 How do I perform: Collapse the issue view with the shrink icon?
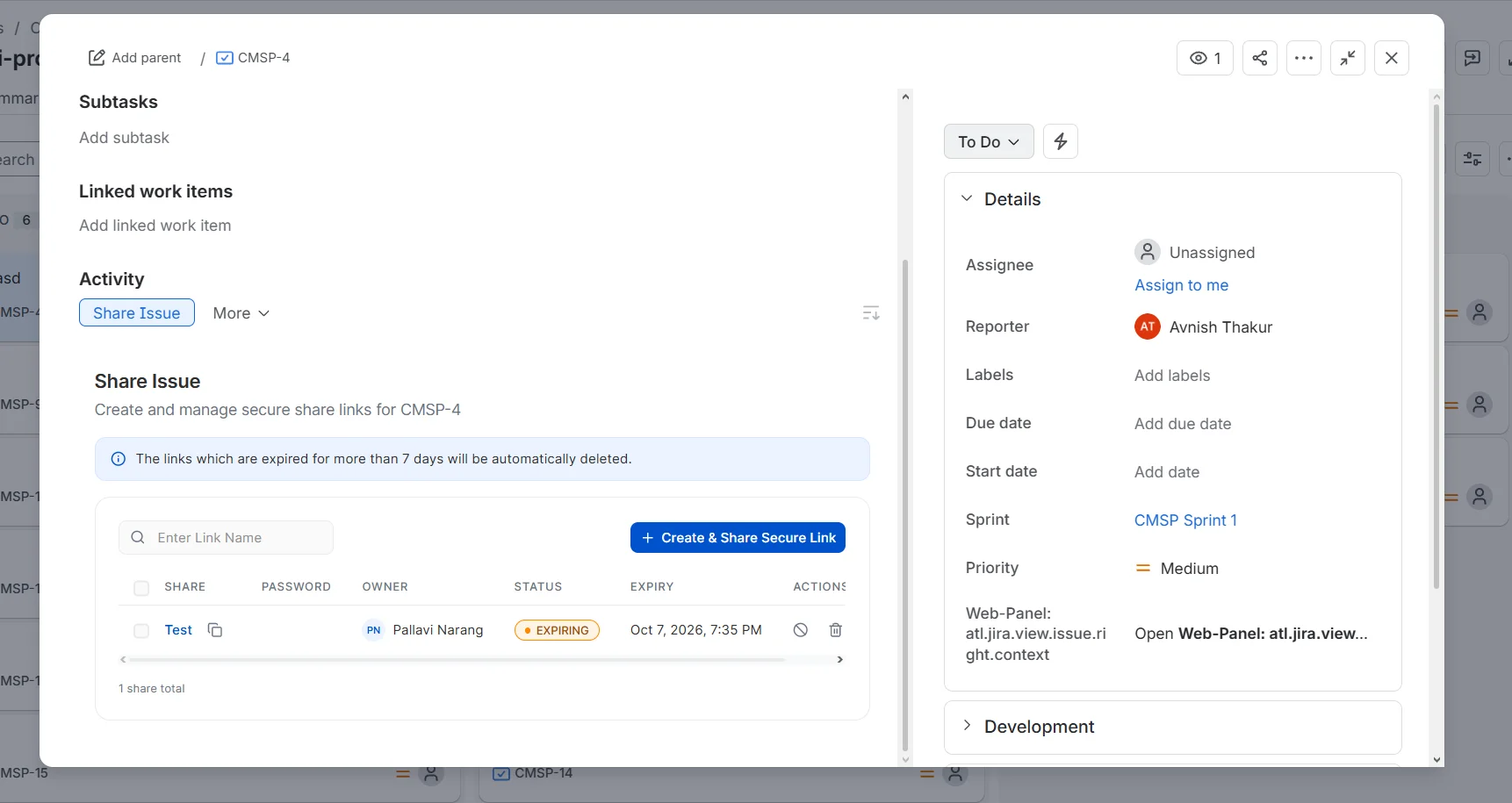1348,58
